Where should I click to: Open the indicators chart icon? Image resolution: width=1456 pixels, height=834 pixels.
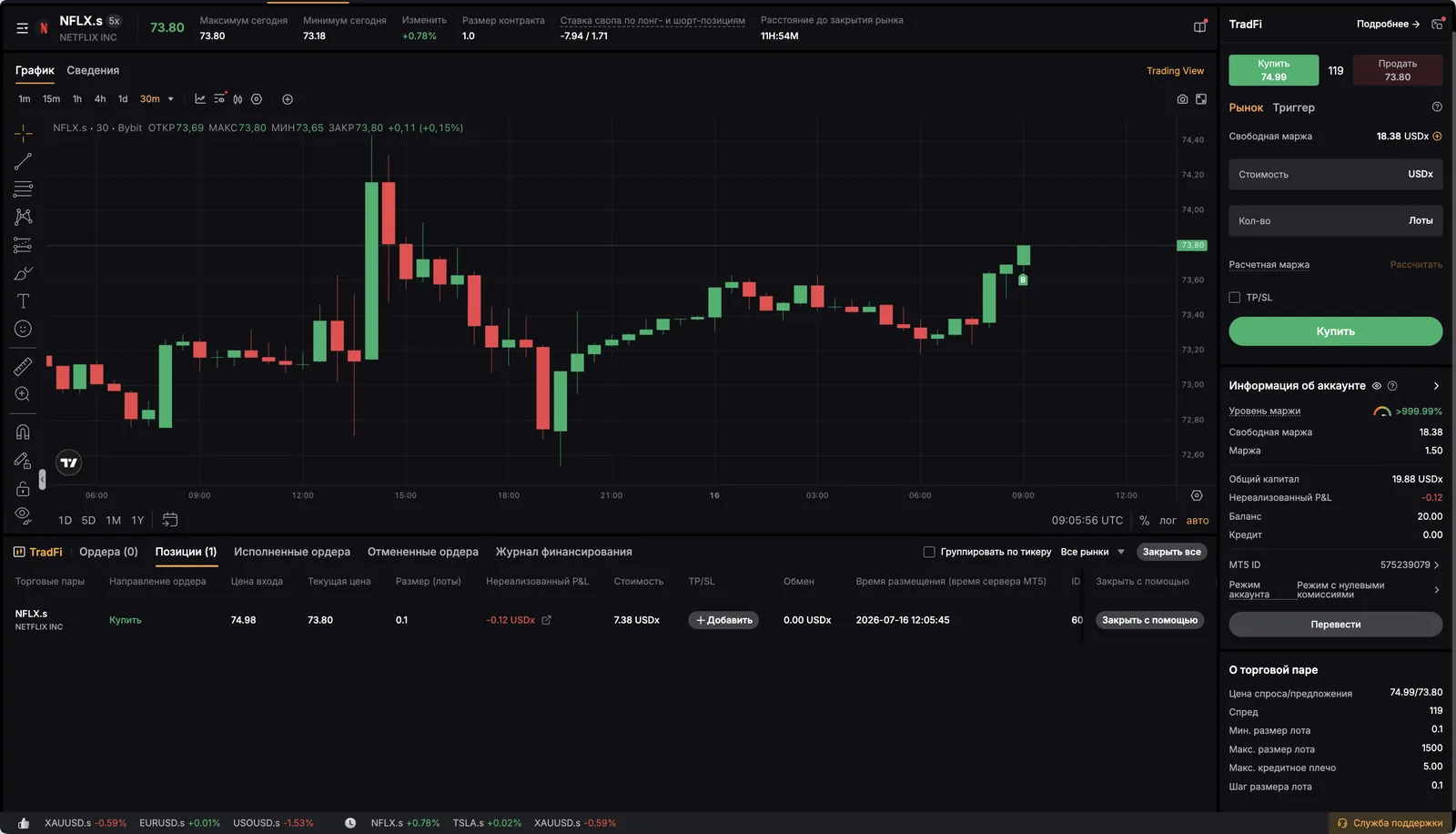[x=200, y=99]
